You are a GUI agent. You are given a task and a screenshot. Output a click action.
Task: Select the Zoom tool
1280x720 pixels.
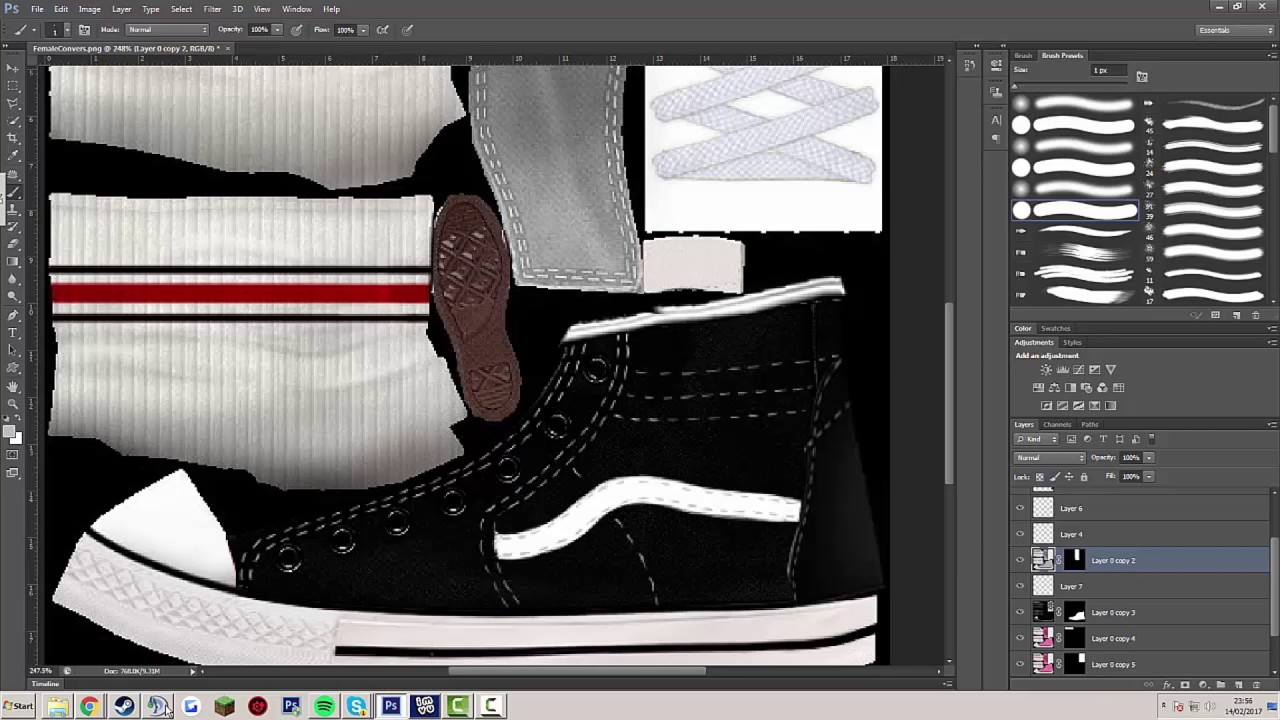(13, 404)
